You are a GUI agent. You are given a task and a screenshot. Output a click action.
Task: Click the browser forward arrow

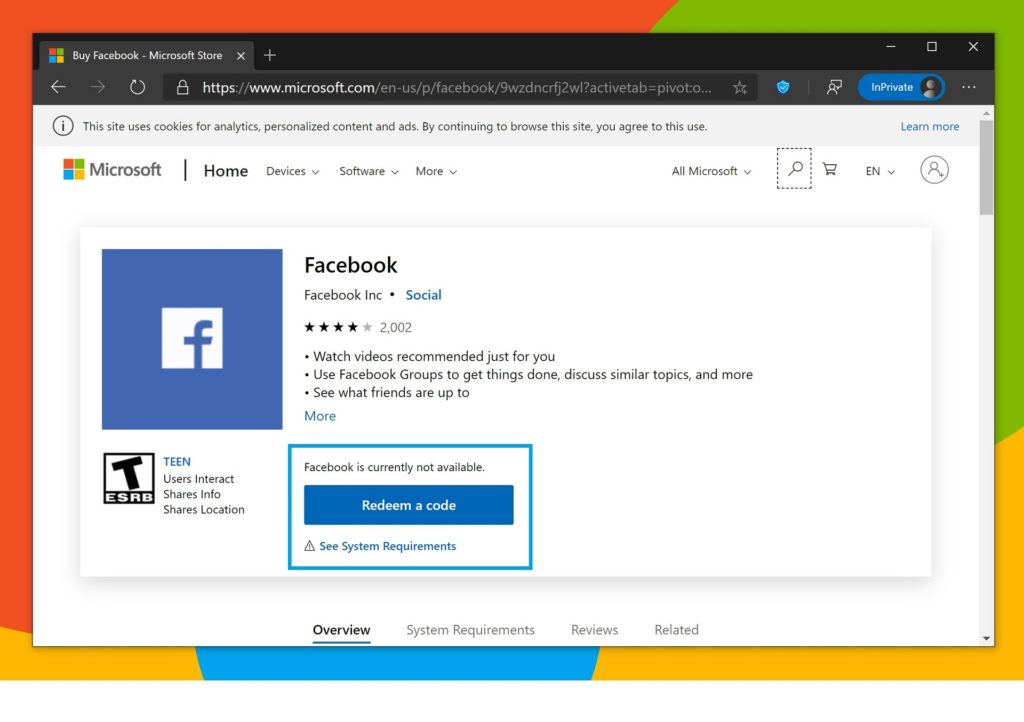[97, 87]
